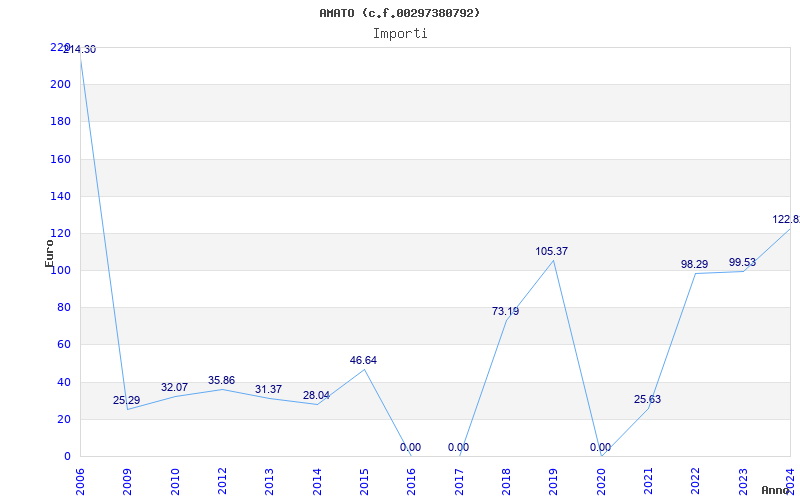Click the chart title AMATO (c.f.00297380792)
The height and width of the screenshot is (500, 800).
click(399, 13)
